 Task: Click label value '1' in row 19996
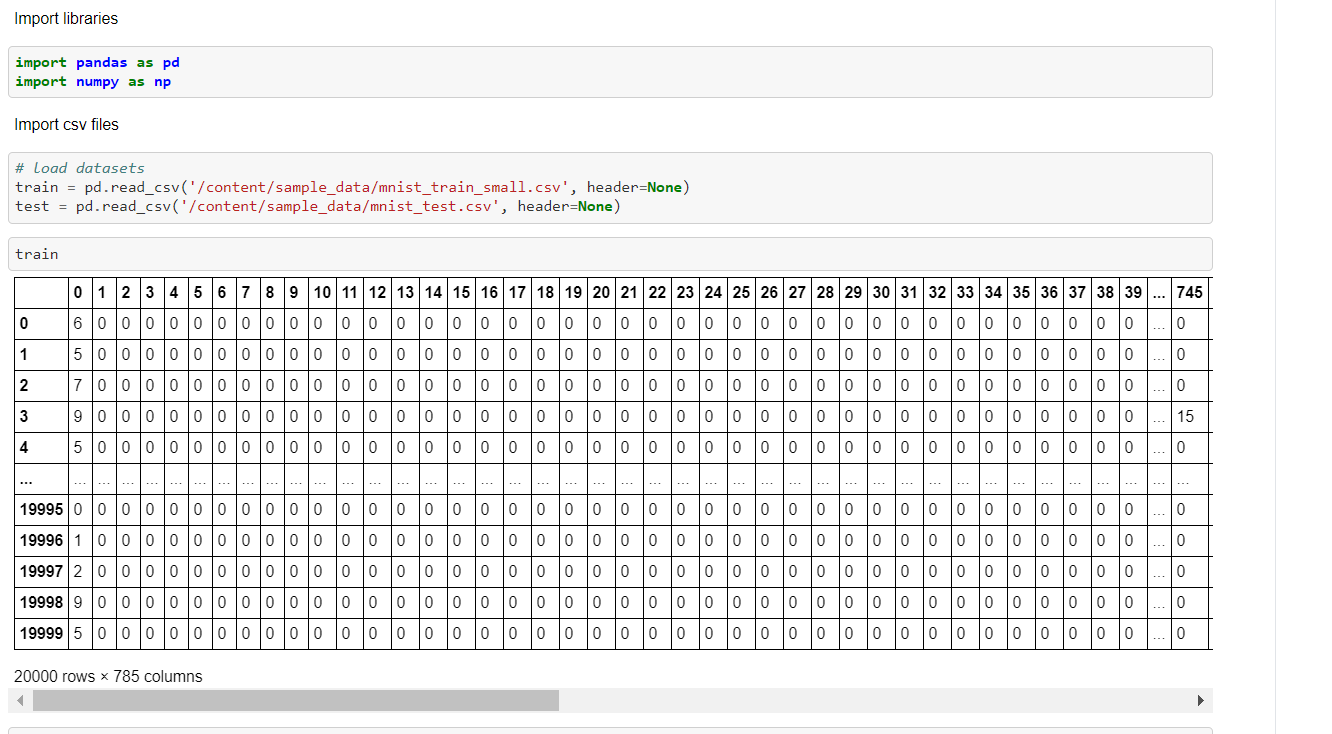click(x=78, y=541)
